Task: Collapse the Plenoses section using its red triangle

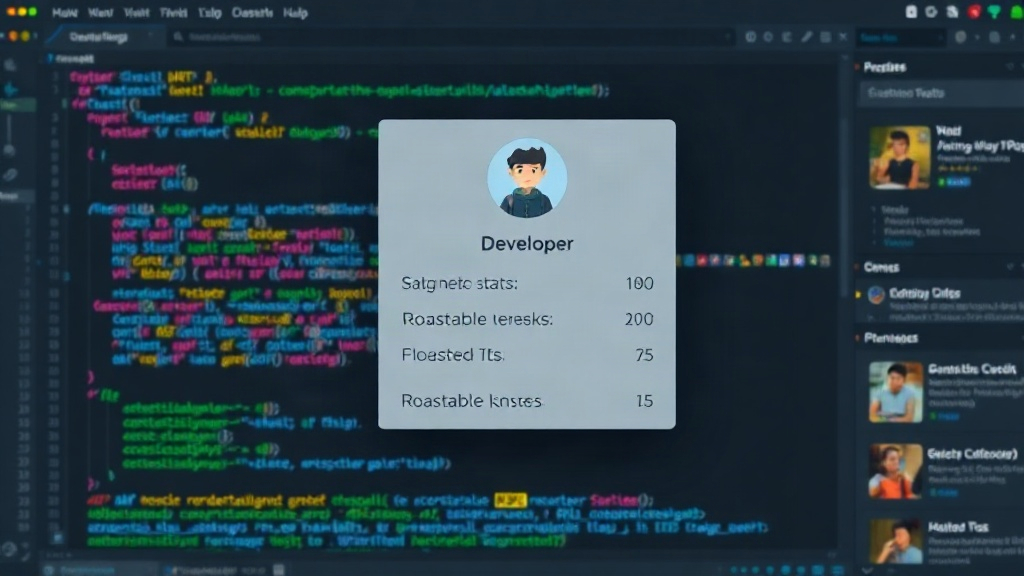Action: click(857, 338)
